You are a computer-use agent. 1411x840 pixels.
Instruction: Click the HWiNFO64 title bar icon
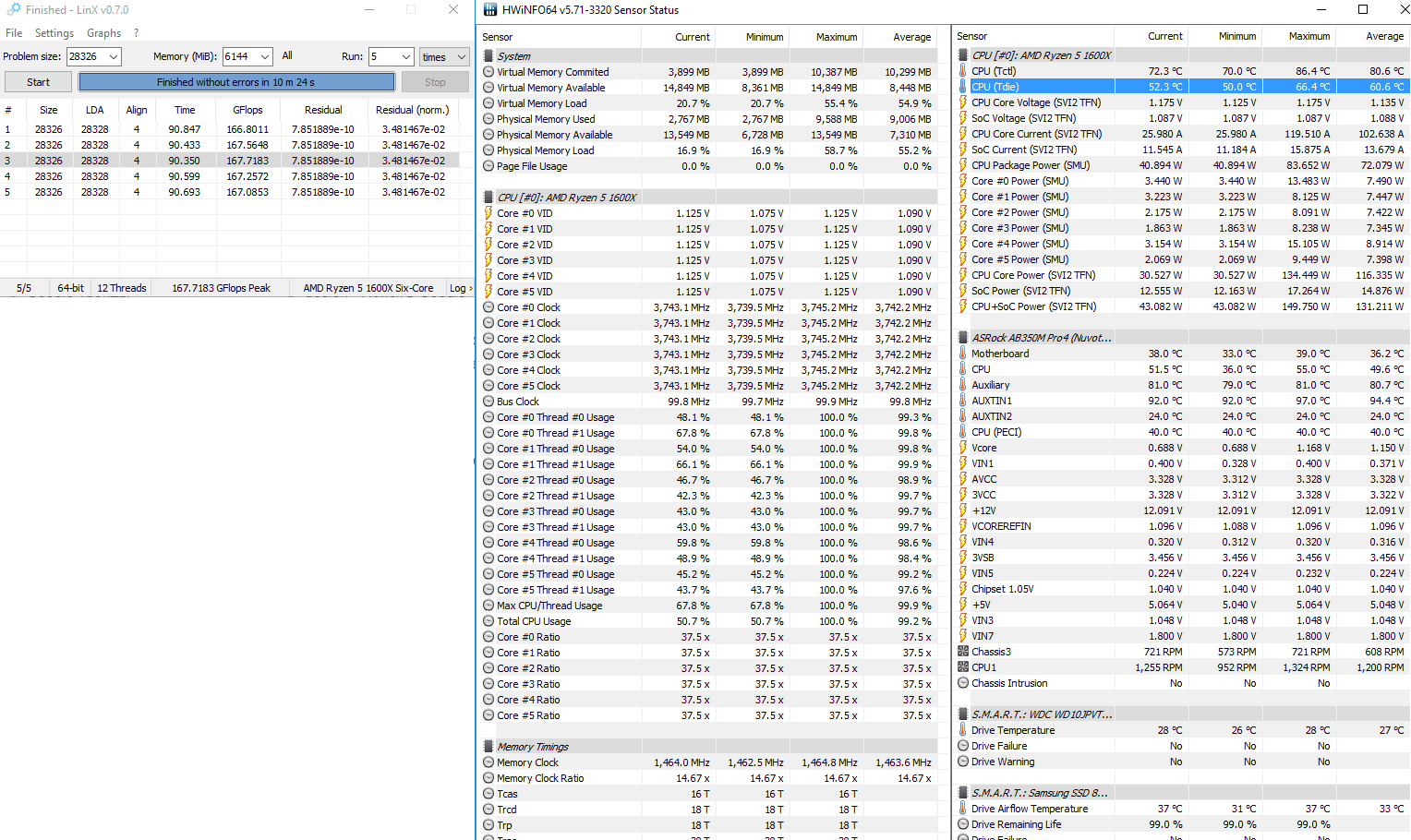[x=490, y=10]
